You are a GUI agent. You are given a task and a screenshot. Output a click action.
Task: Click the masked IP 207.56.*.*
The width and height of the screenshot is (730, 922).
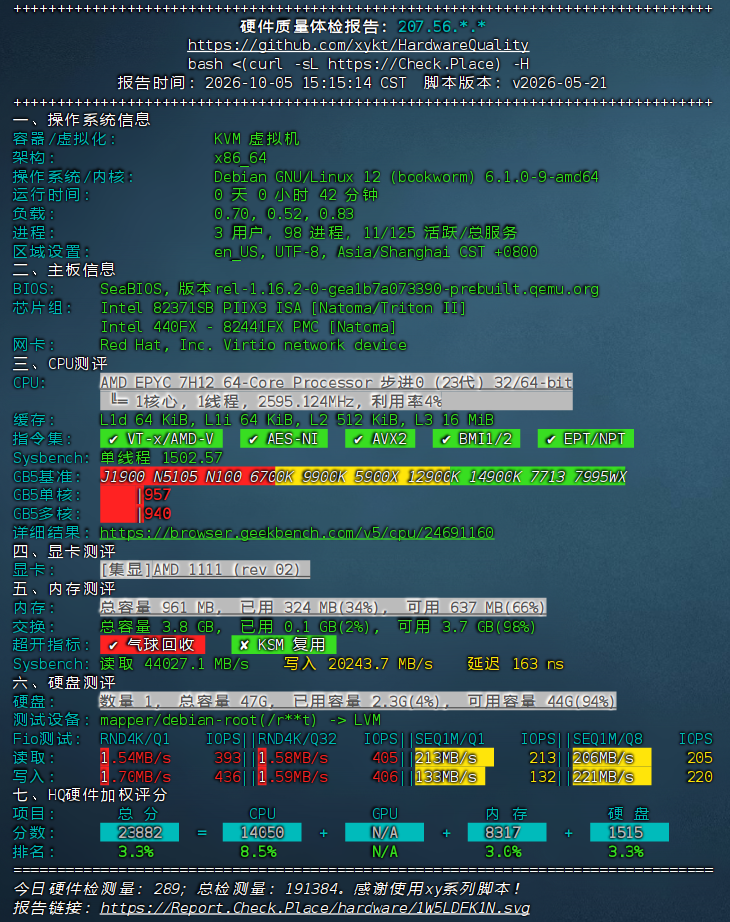tap(442, 26)
